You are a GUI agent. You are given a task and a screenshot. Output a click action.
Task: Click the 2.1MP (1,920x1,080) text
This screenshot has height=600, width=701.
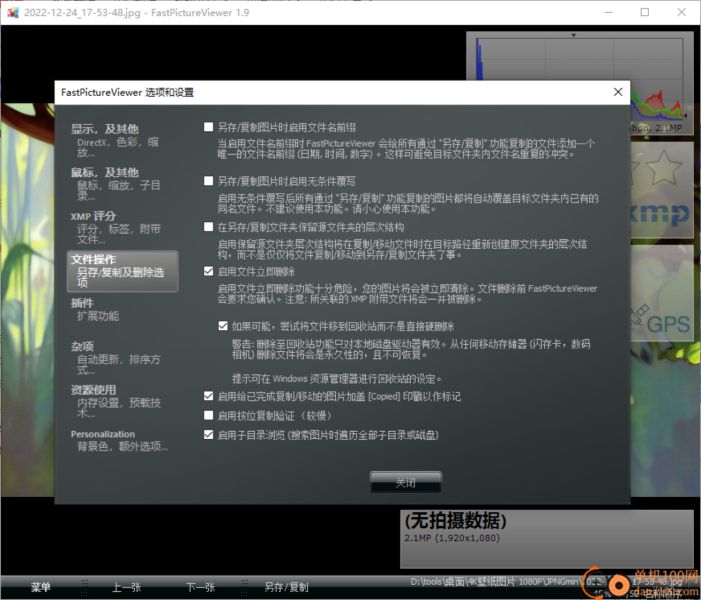(452, 538)
